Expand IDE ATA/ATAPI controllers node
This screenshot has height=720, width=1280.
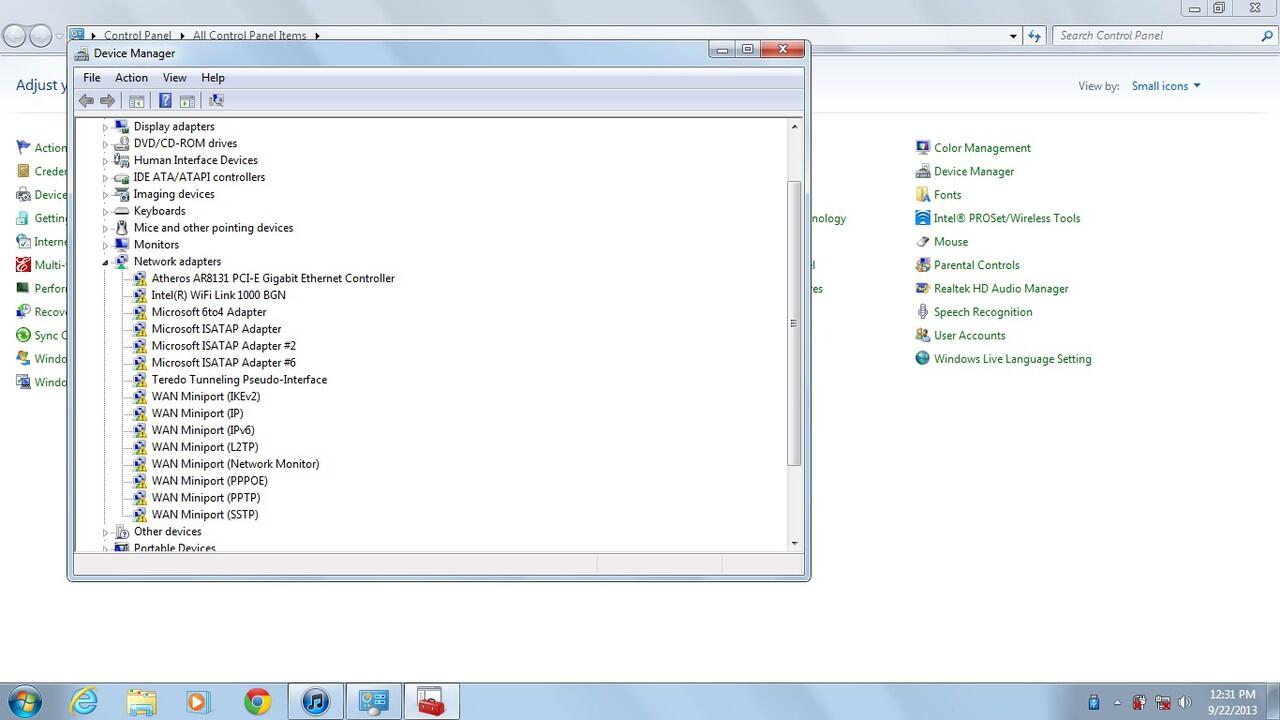105,178
